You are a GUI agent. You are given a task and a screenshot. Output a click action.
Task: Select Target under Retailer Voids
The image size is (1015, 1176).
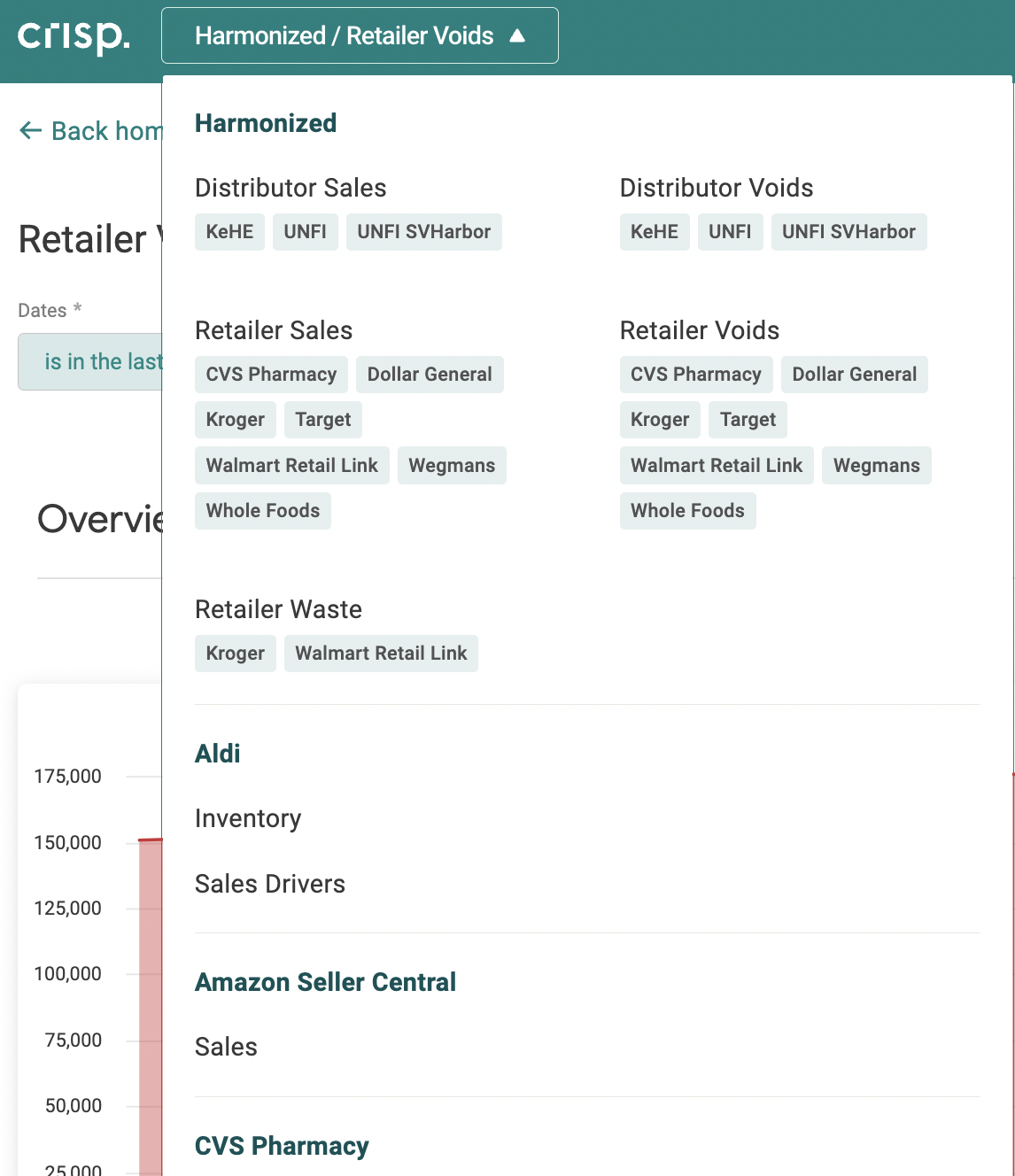748,420
